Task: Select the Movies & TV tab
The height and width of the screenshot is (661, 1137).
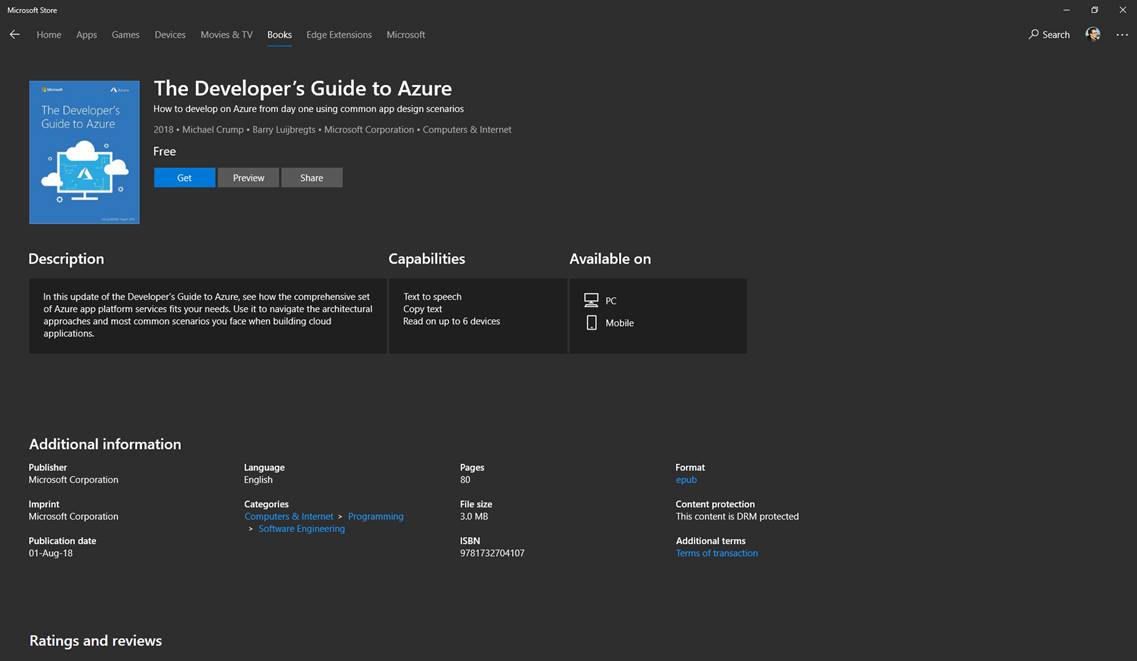Action: (x=226, y=34)
